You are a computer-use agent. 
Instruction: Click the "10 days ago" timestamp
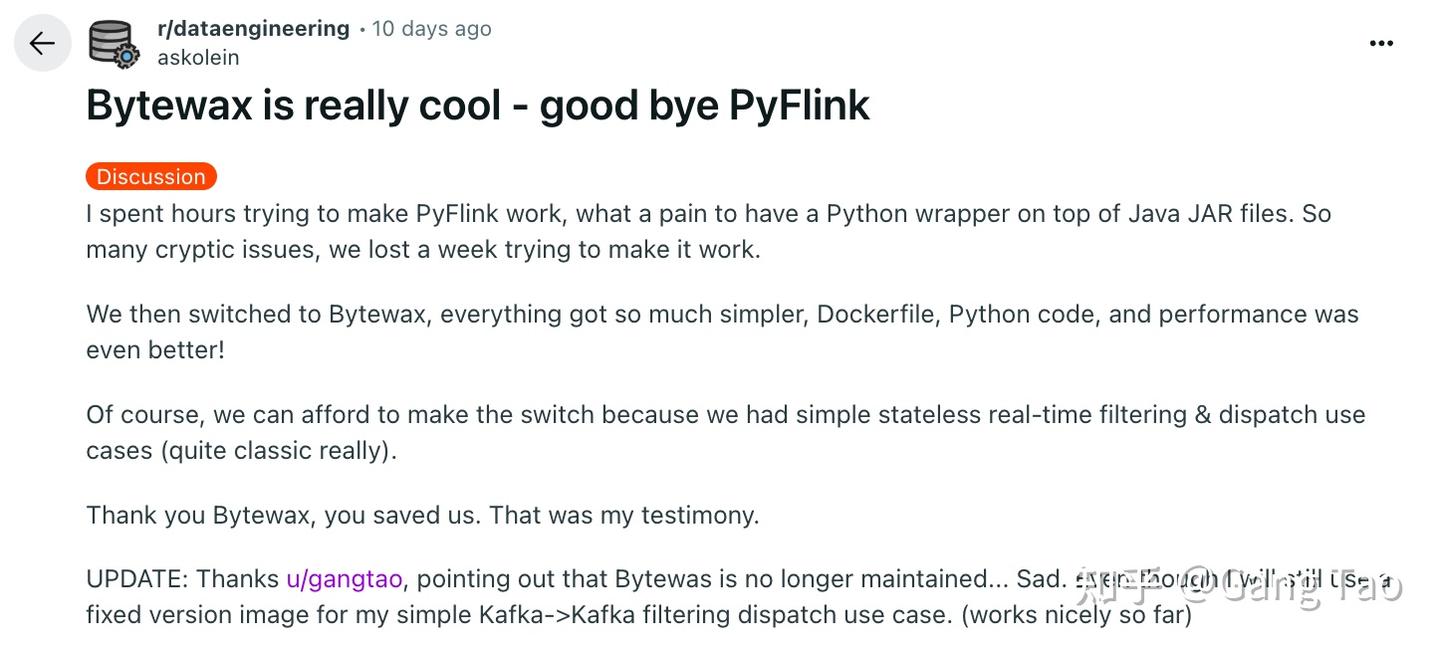(432, 29)
